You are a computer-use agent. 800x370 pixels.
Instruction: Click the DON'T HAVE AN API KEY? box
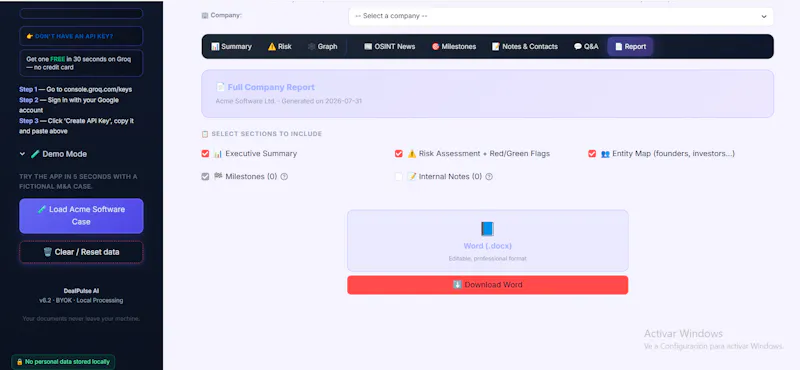click(x=81, y=36)
